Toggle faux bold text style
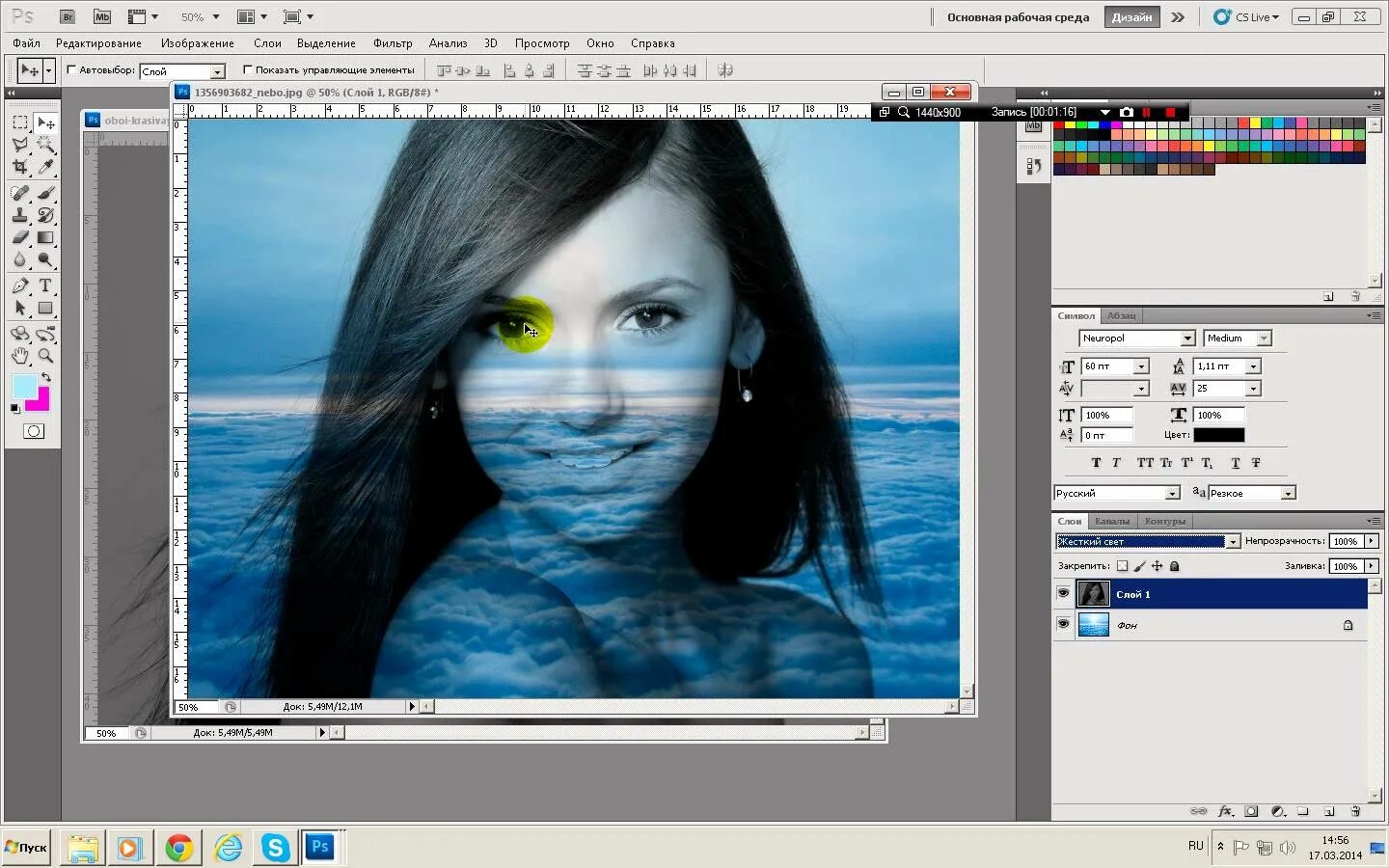 [x=1096, y=463]
